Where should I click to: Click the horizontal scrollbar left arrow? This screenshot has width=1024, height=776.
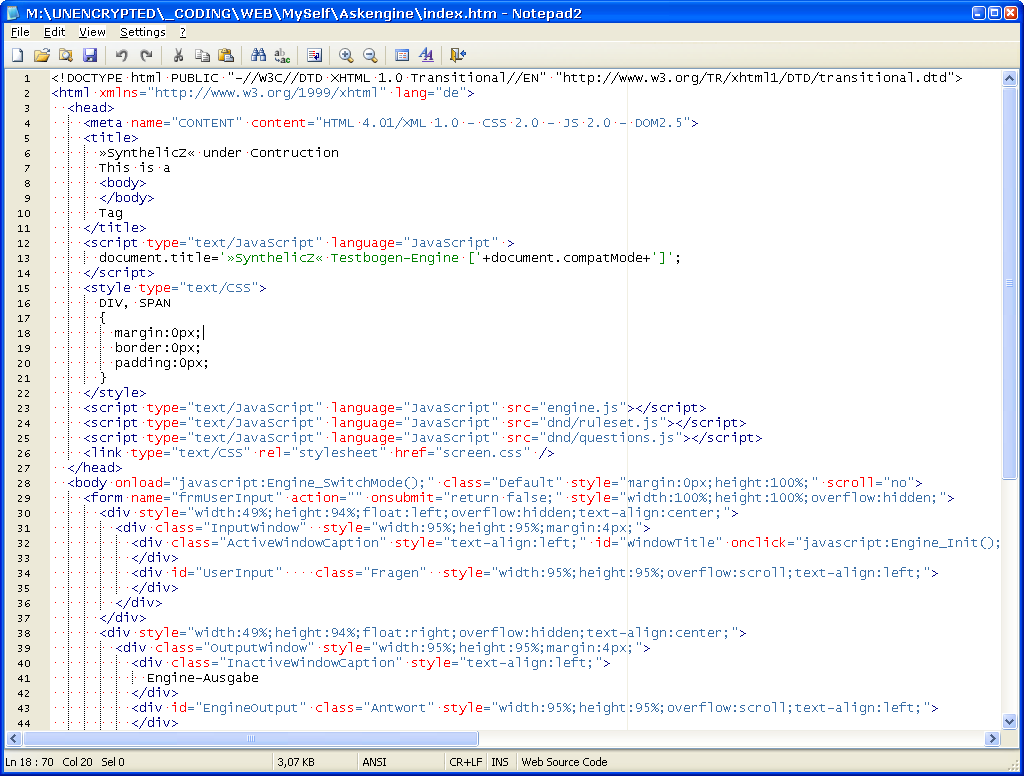click(14, 739)
